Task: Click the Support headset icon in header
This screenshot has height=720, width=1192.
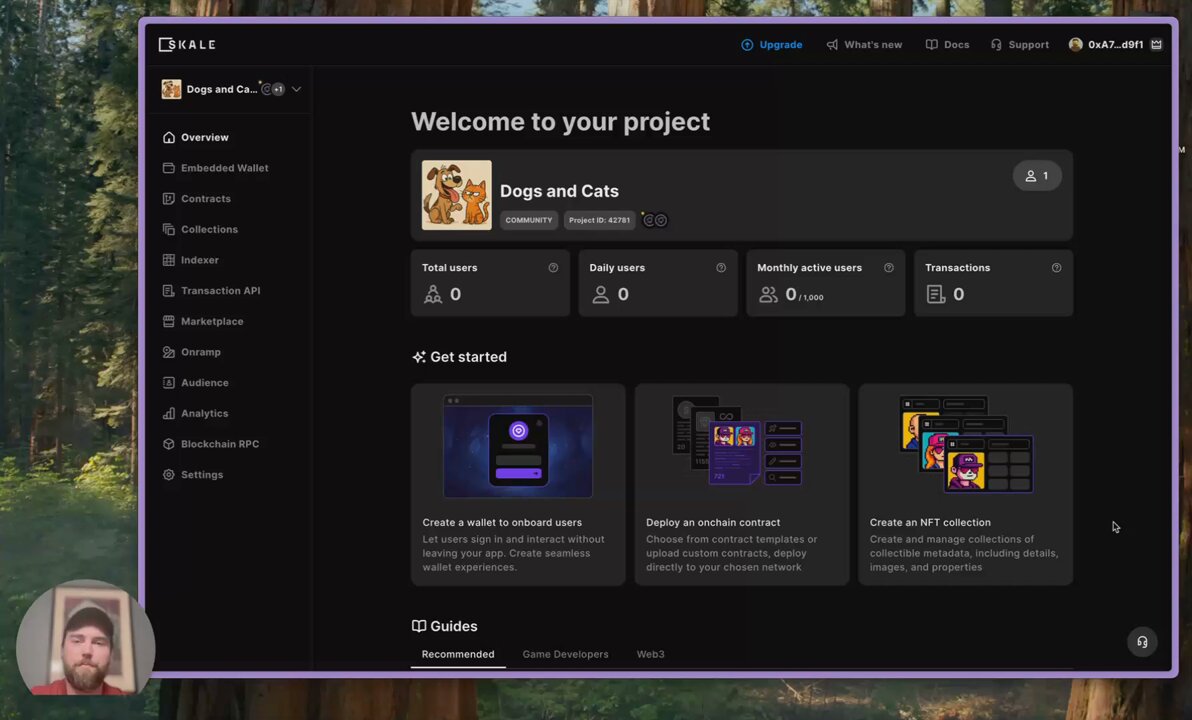Action: click(996, 45)
